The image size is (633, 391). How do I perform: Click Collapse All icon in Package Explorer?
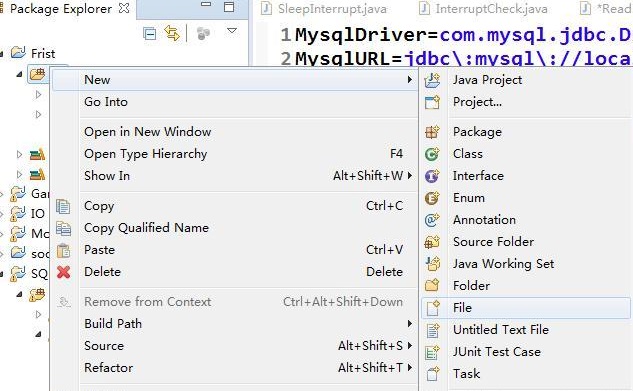pos(150,34)
